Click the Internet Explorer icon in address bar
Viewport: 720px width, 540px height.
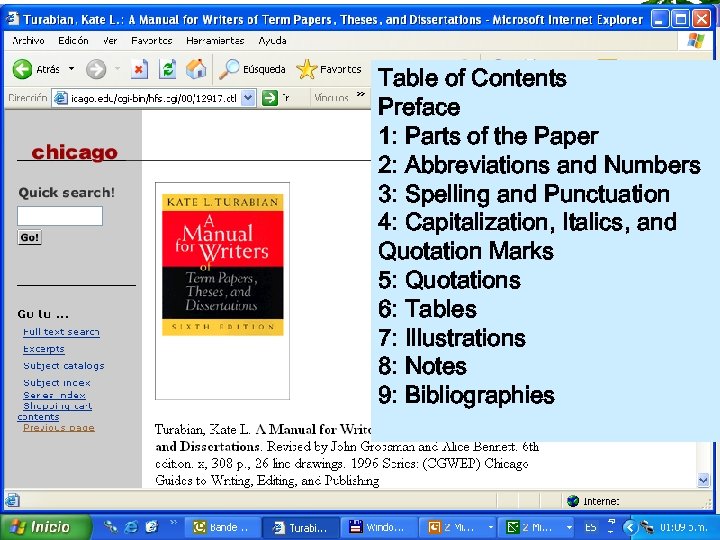point(60,98)
